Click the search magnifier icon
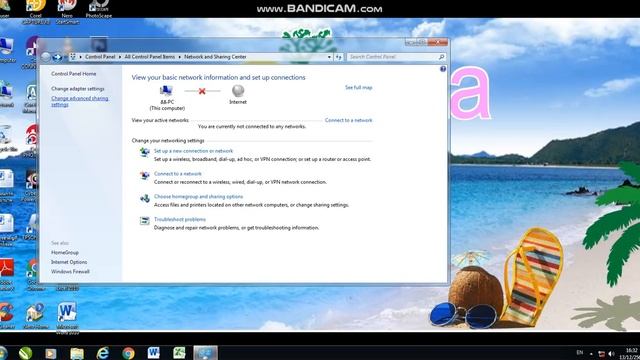The width and height of the screenshot is (640, 360). (x=441, y=57)
